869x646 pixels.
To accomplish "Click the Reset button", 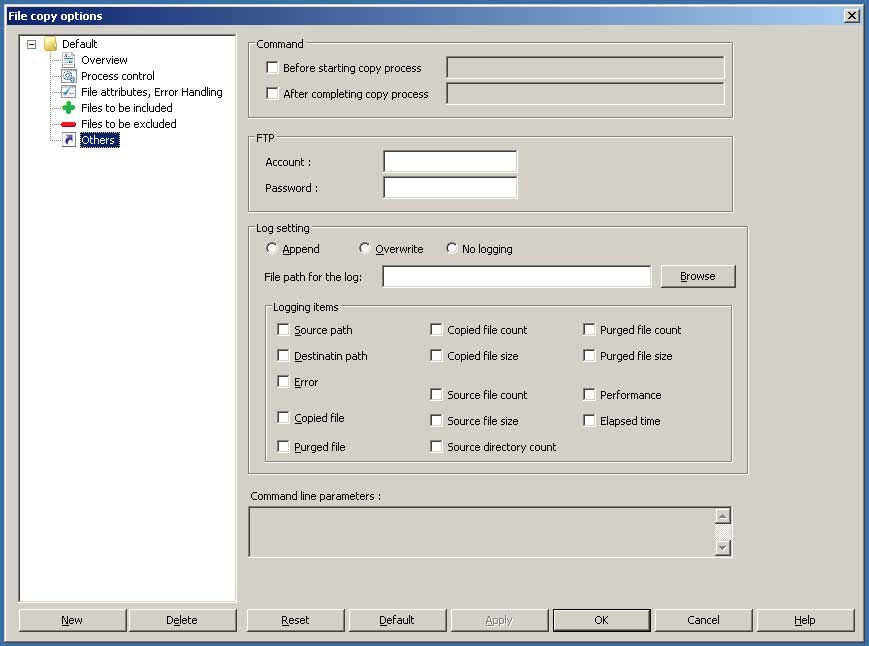I will point(295,620).
